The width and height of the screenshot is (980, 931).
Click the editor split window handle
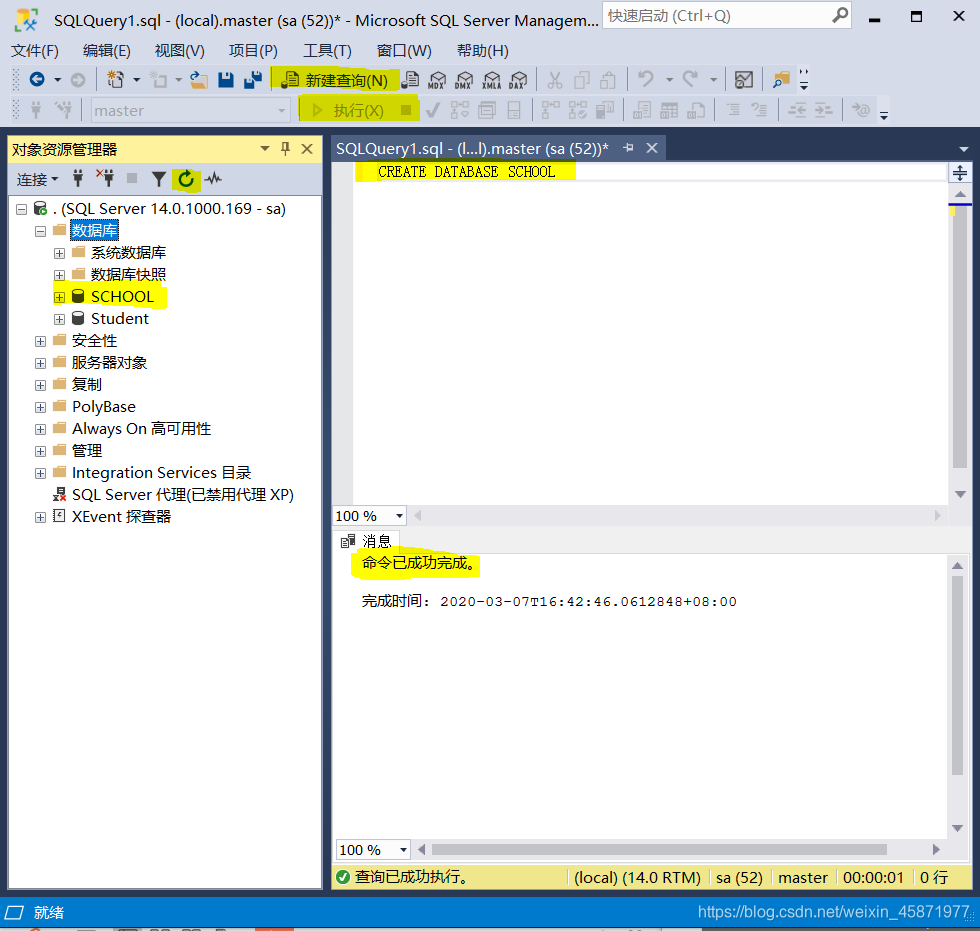pyautogui.click(x=960, y=172)
